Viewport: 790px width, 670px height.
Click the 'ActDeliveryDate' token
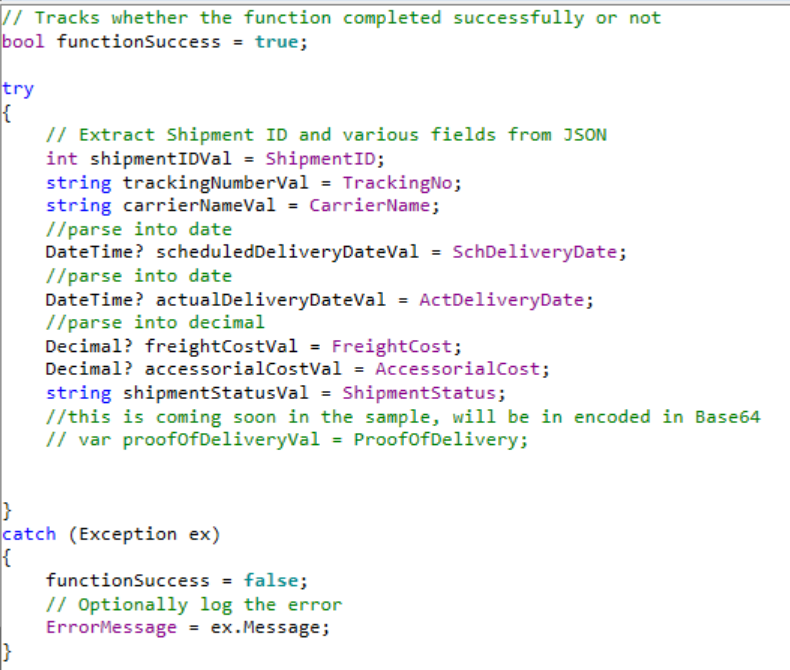pyautogui.click(x=502, y=300)
